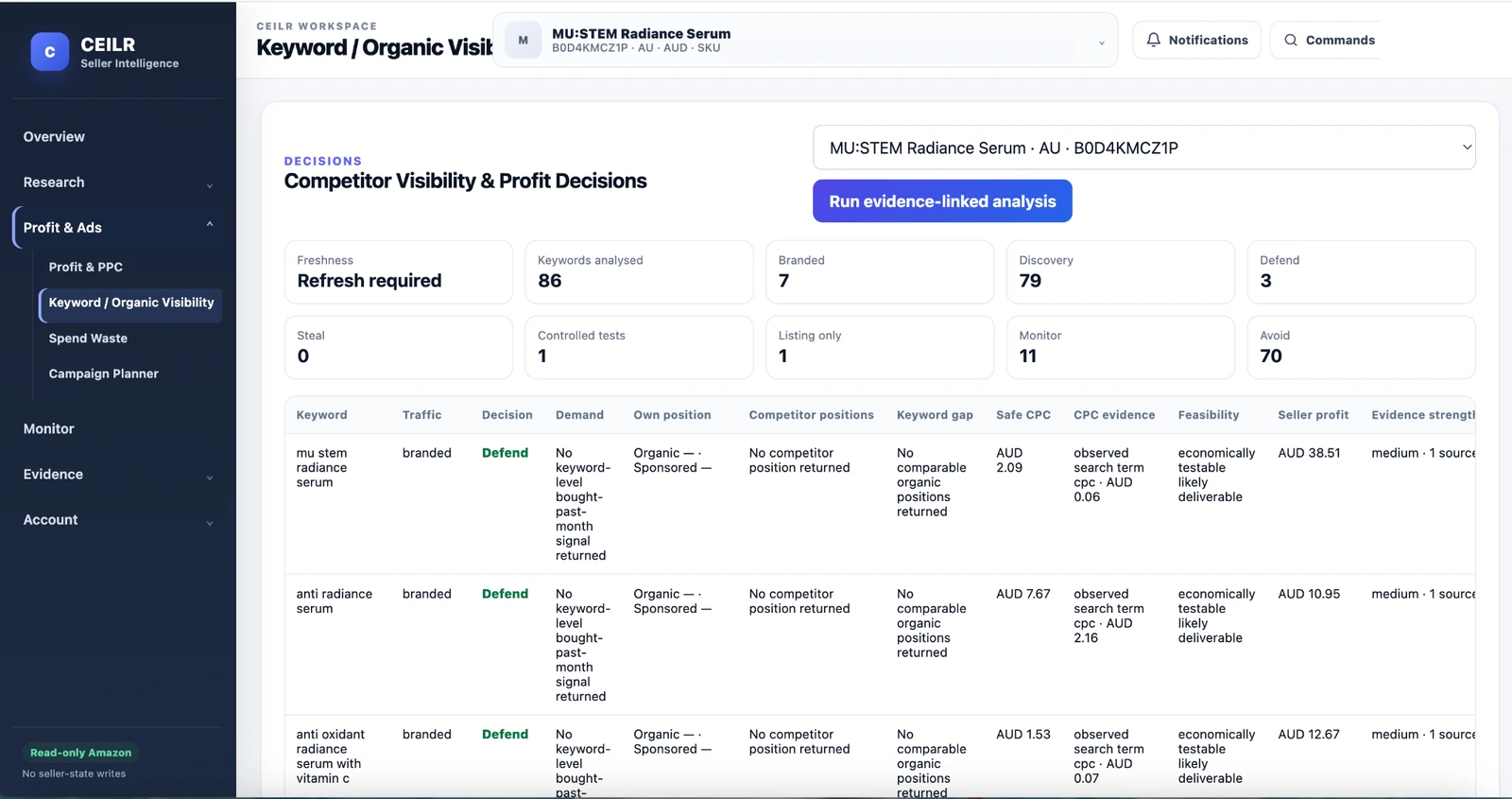
Task: Click the M product avatar icon
Action: (x=523, y=40)
